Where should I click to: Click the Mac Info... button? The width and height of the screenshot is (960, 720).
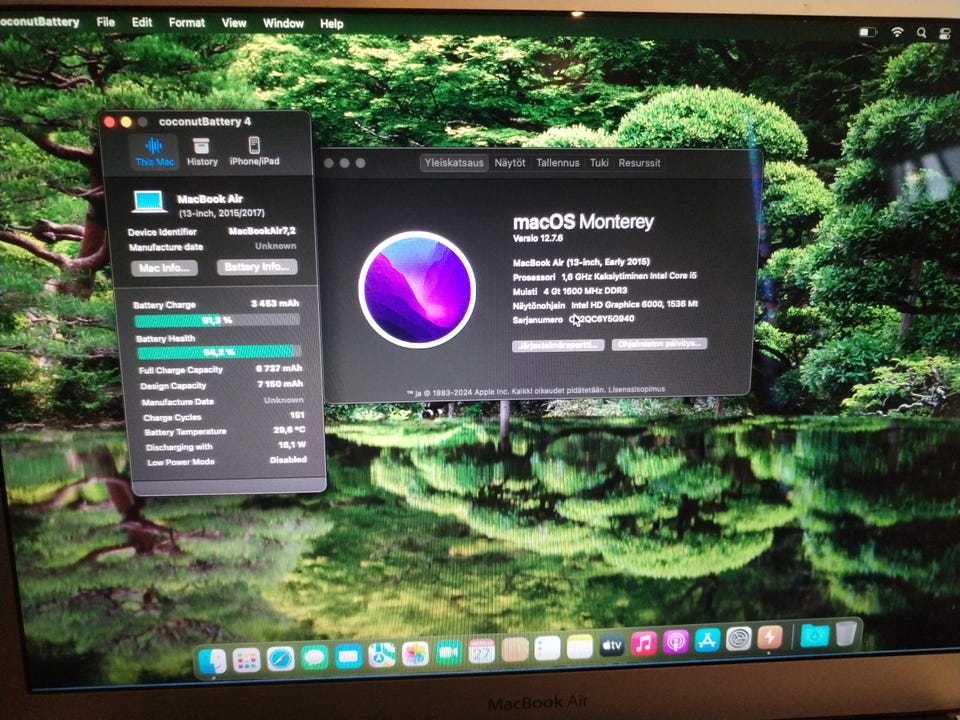coord(164,268)
